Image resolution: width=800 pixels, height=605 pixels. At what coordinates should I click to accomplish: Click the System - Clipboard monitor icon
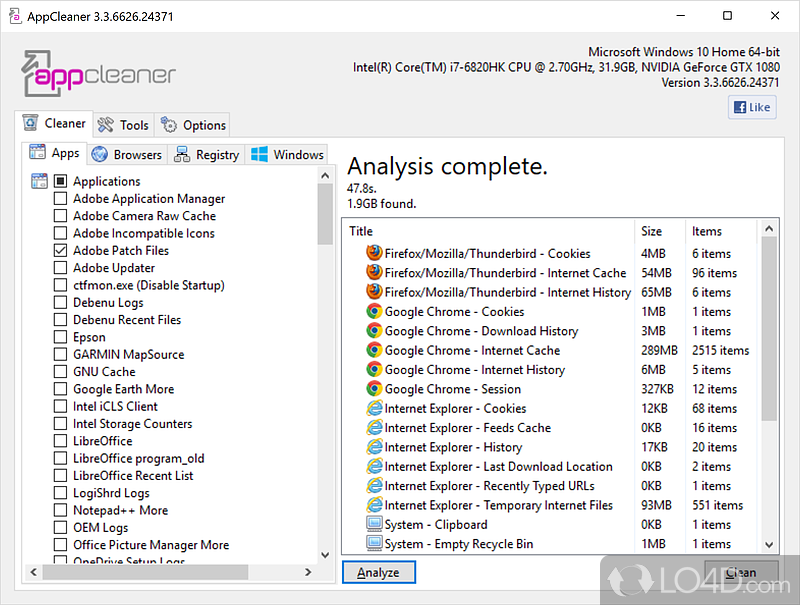[374, 525]
